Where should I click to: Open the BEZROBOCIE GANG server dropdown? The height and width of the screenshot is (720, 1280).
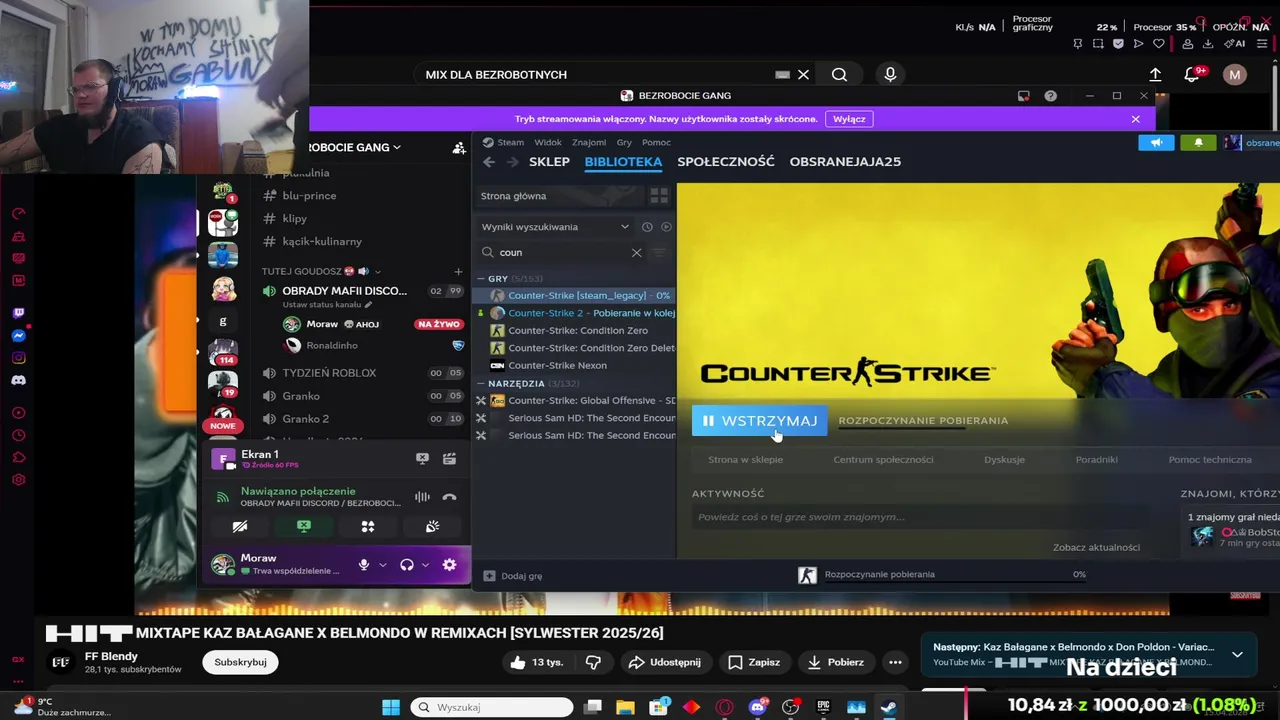(x=354, y=148)
